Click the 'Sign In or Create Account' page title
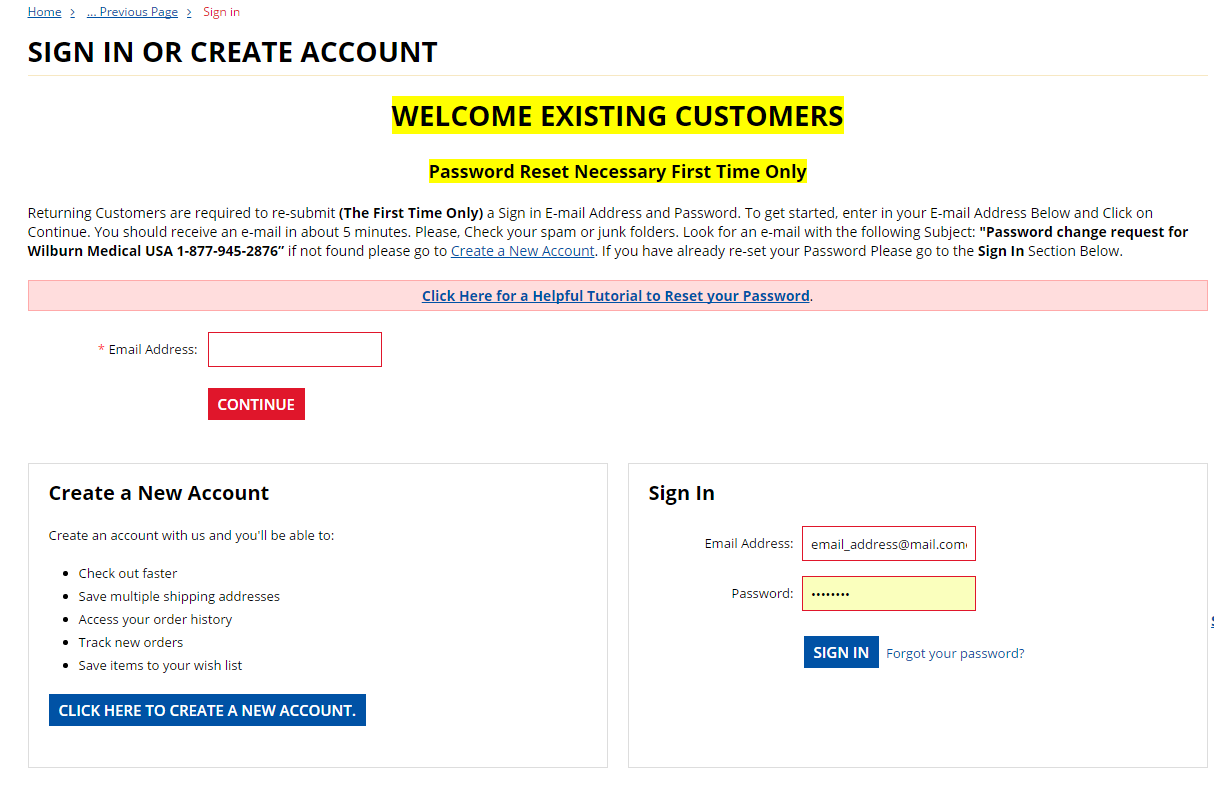The height and width of the screenshot is (786, 1214). coord(232,52)
